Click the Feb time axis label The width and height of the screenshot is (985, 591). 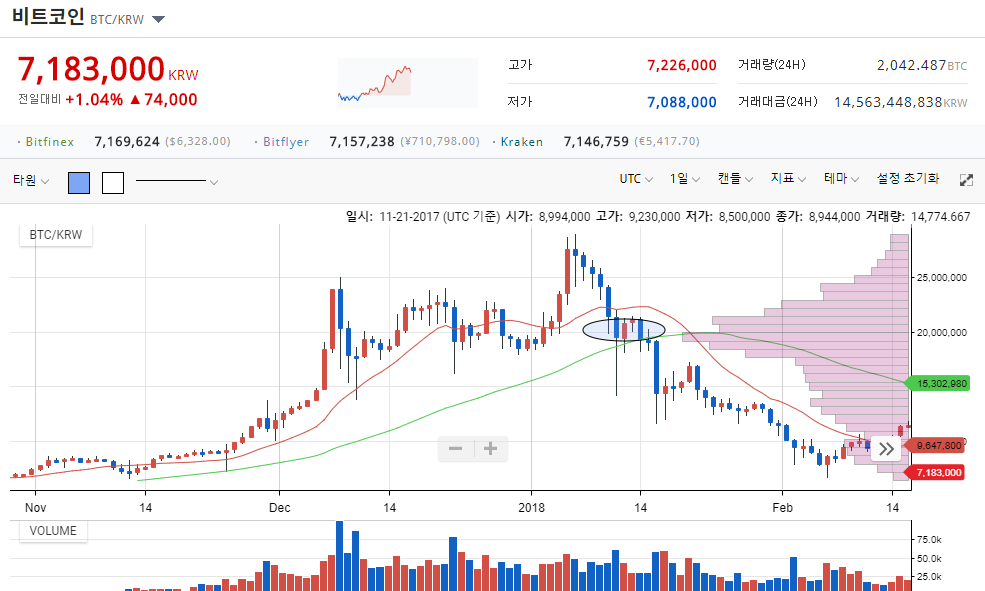782,507
